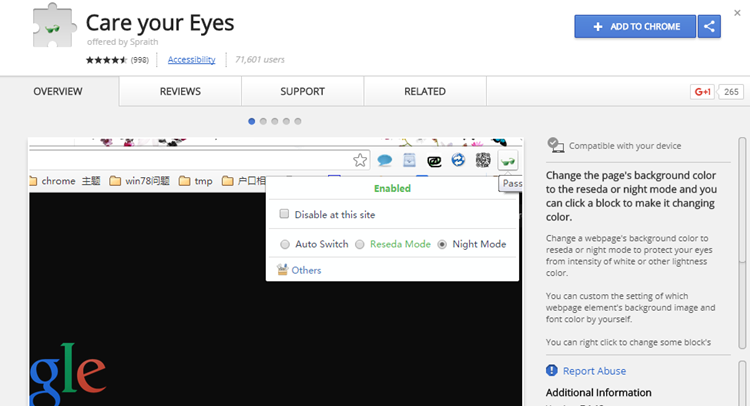Open the Accessibility category link
This screenshot has width=750, height=406.
(x=191, y=60)
